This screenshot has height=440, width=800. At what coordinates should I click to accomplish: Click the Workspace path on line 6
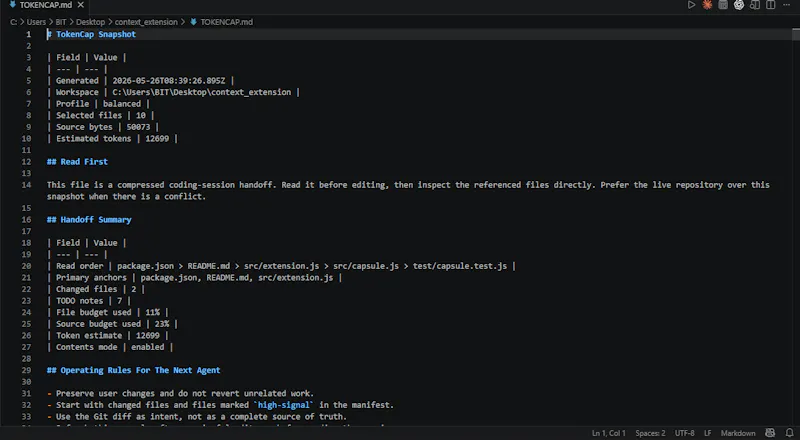202,92
